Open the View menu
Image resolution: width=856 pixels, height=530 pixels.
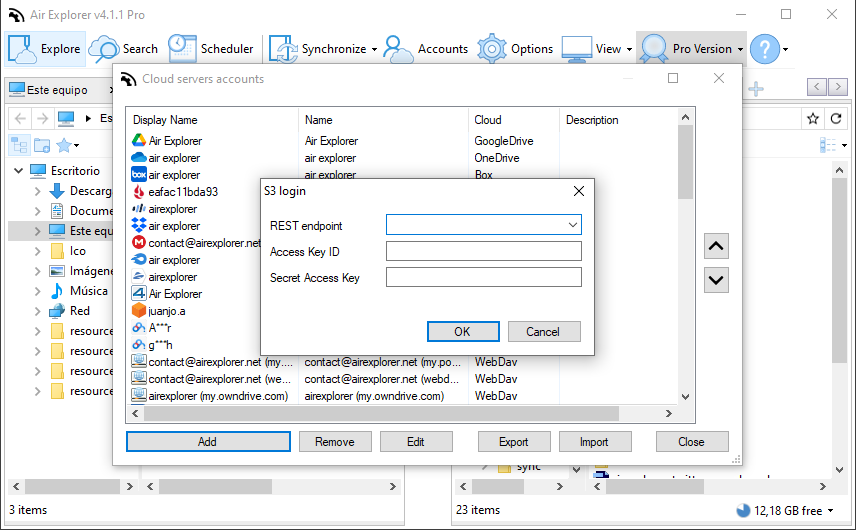tap(597, 49)
